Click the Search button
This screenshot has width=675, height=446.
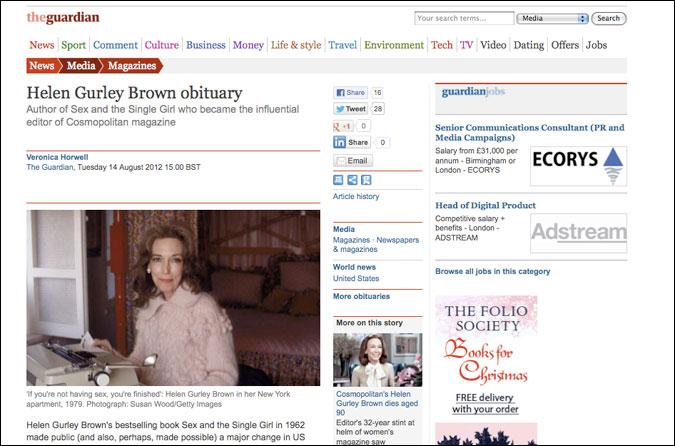(x=608, y=18)
